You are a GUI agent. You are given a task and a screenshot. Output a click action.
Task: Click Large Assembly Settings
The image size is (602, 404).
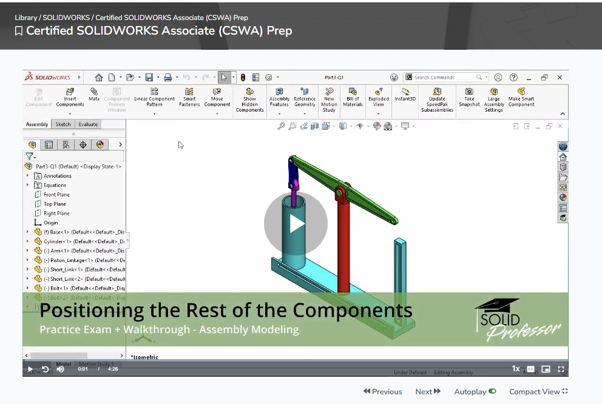494,100
